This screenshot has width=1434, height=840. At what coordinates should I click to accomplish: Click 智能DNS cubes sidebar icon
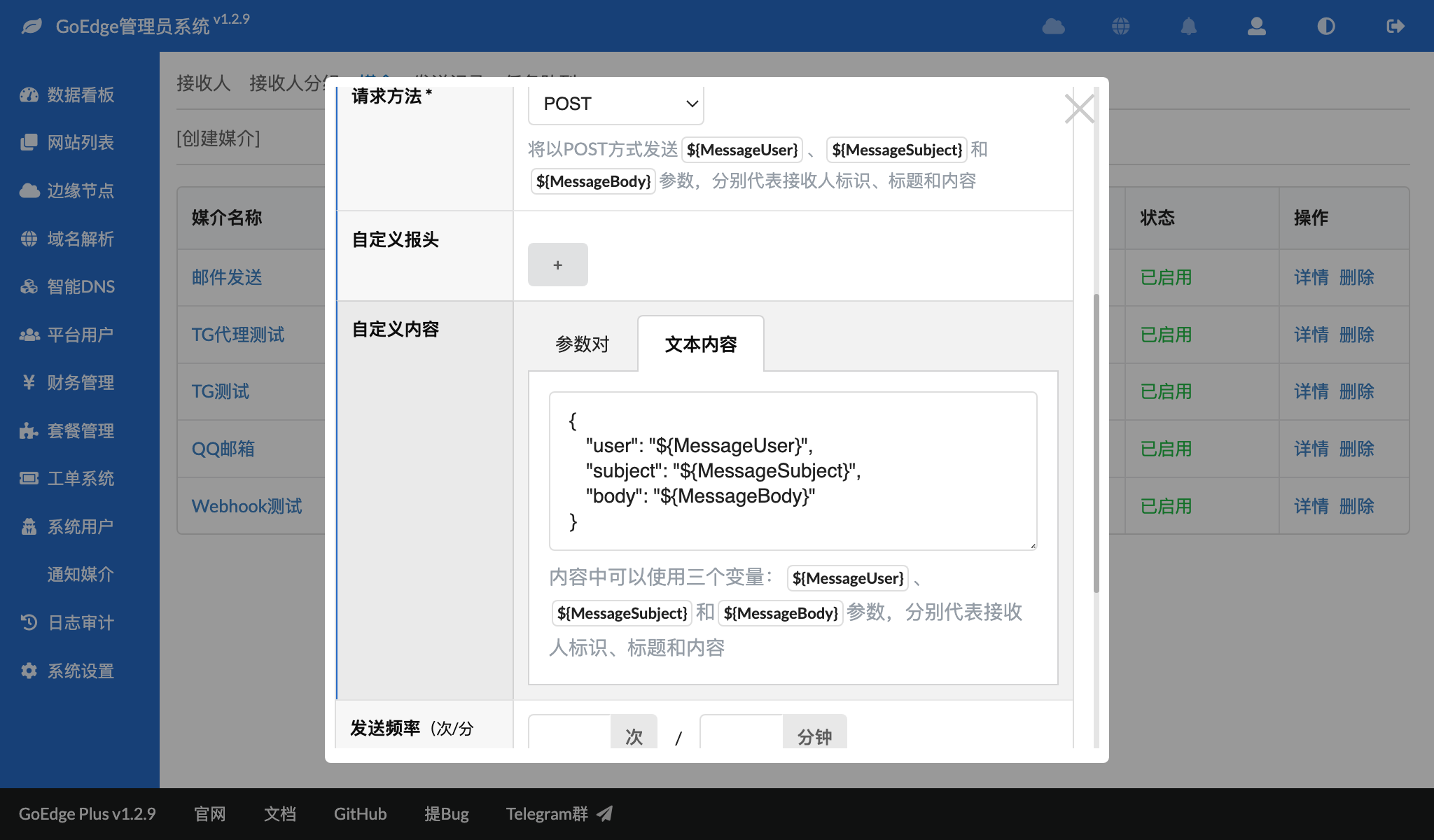pyautogui.click(x=29, y=287)
